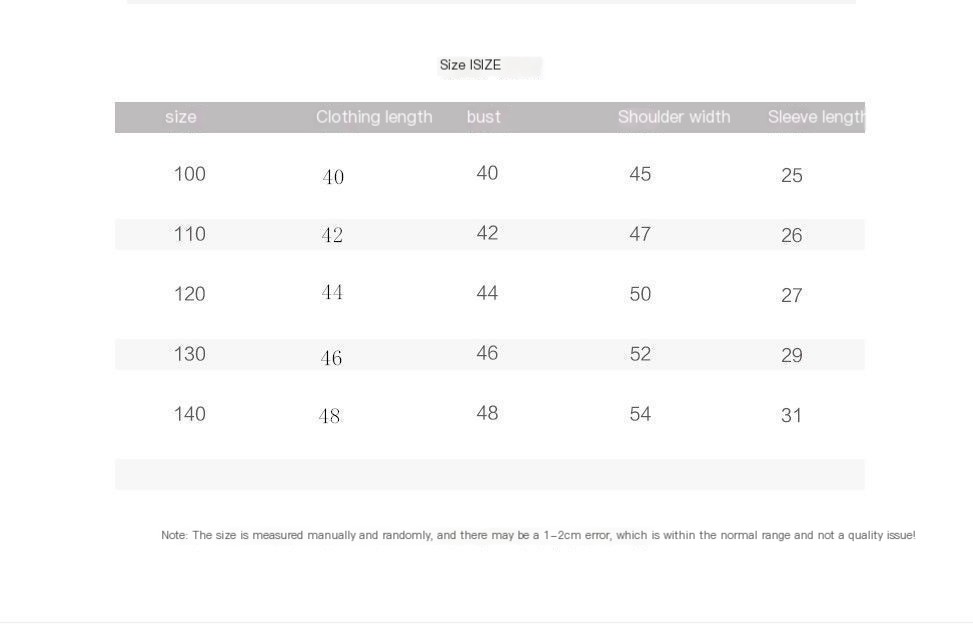Click size value 120 in the table
This screenshot has width=973, height=624.
(190, 294)
